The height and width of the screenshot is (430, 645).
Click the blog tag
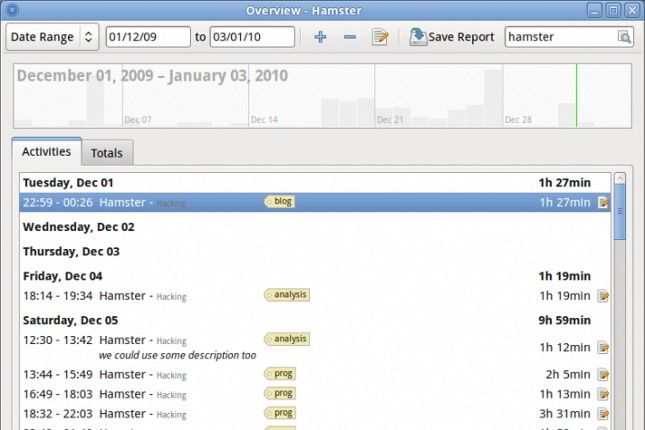[279, 202]
